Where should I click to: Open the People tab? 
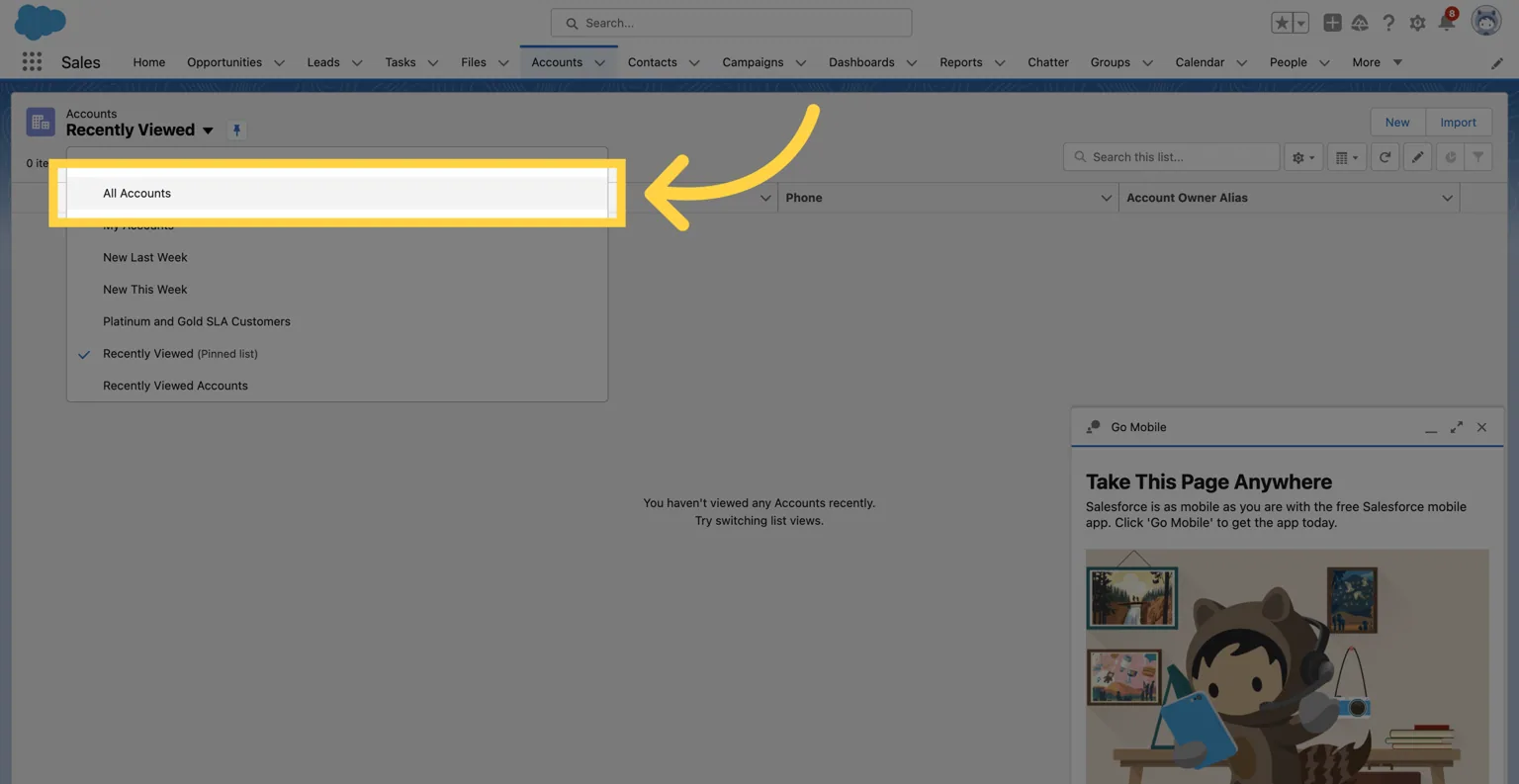(x=1289, y=62)
